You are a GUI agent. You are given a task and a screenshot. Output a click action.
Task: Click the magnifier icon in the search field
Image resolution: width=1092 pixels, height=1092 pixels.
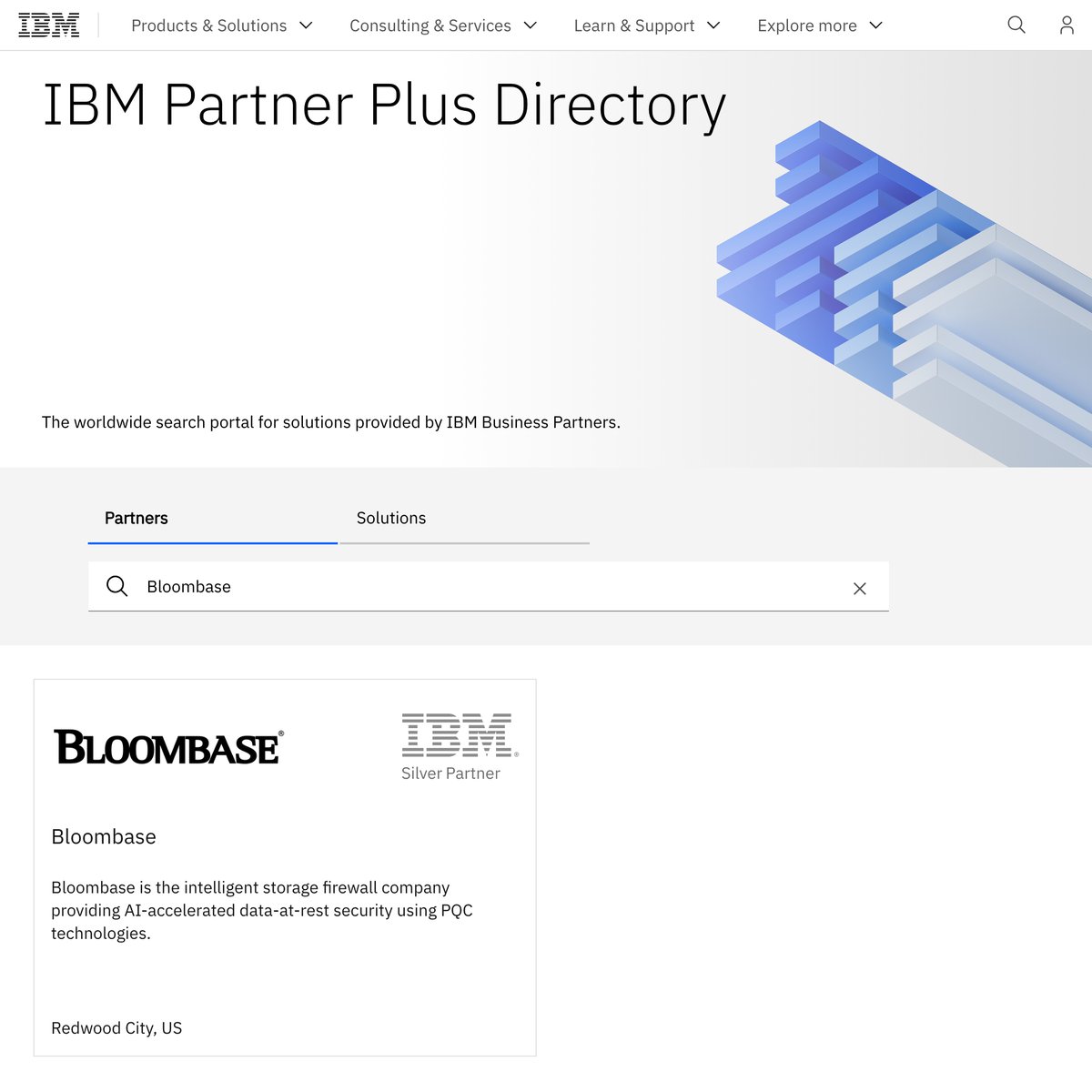click(117, 586)
